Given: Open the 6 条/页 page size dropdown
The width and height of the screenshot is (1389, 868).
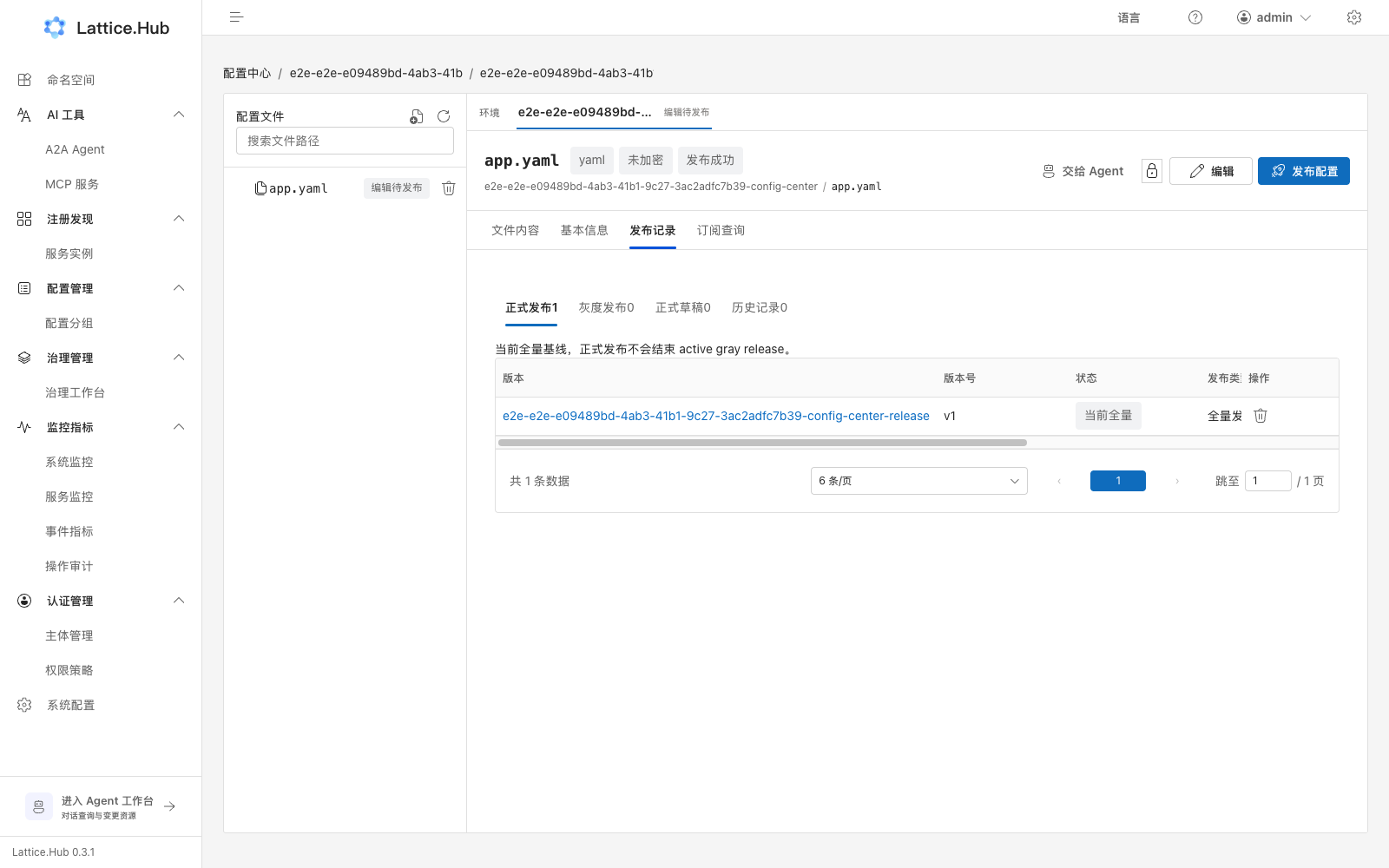Looking at the screenshot, I should [x=919, y=481].
